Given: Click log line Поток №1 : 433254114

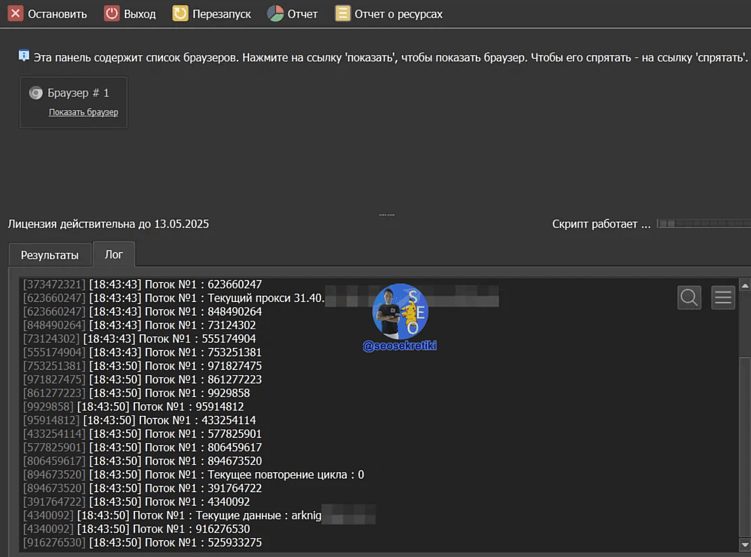Looking at the screenshot, I should pyautogui.click(x=139, y=421).
